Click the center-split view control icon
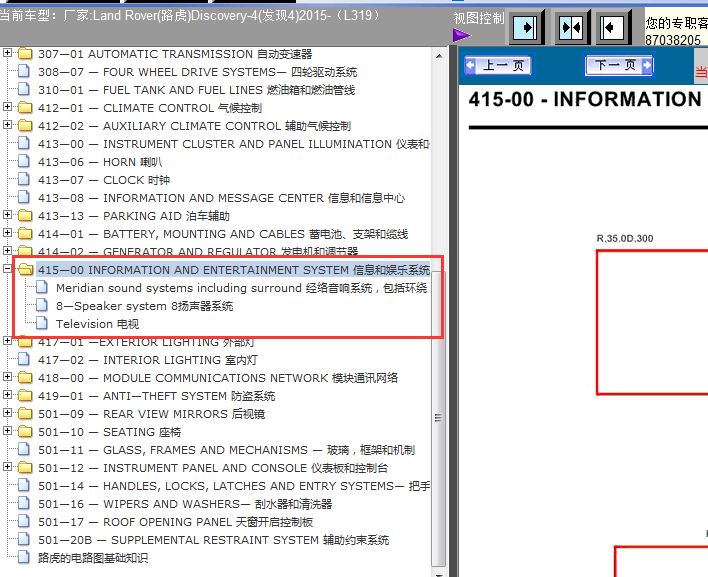 pos(571,28)
